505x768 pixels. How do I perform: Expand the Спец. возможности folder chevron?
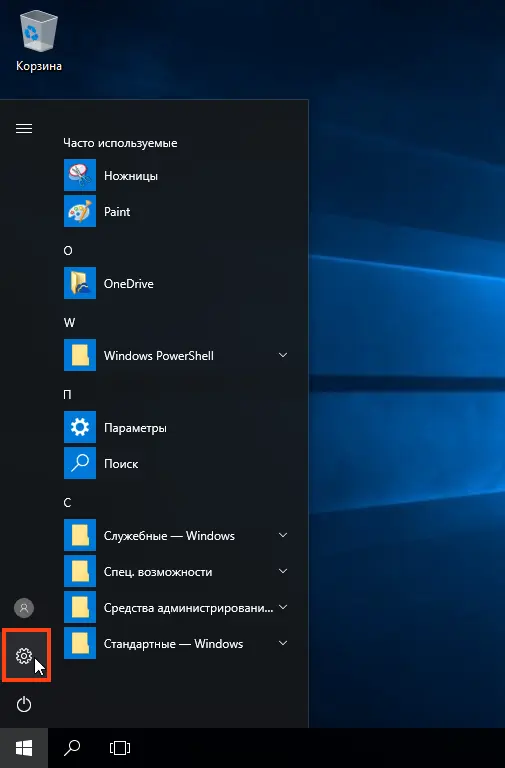283,571
